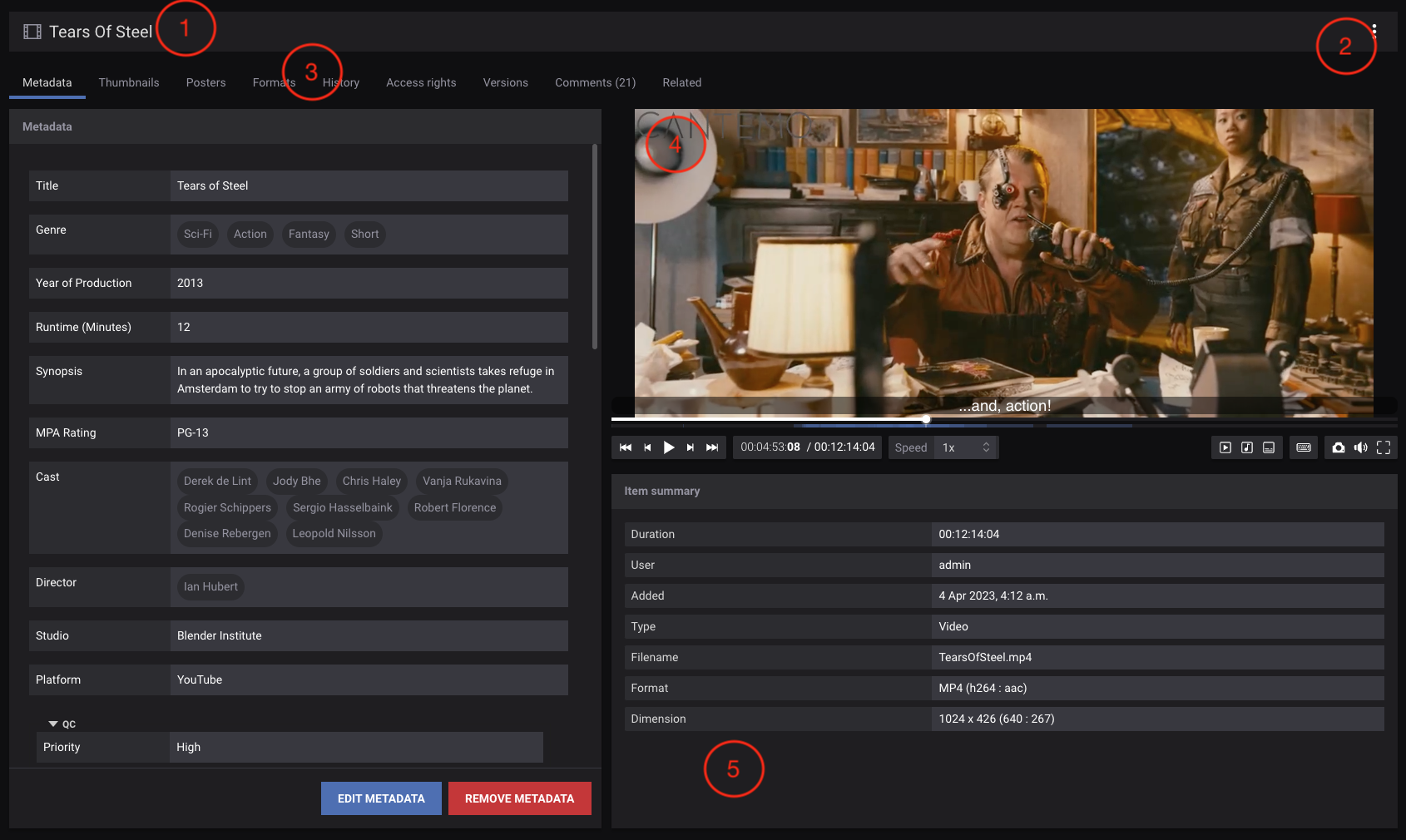The image size is (1406, 840).
Task: Click the video preview frame
Action: pyautogui.click(x=1004, y=262)
